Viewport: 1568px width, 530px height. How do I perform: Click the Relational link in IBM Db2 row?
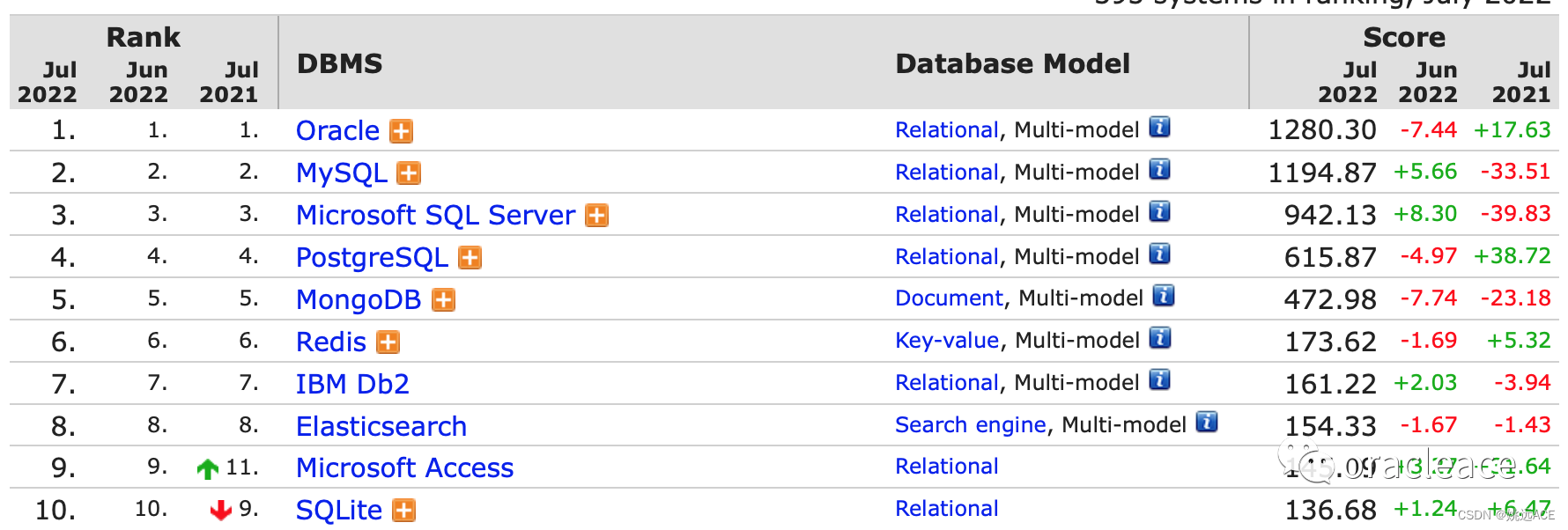point(947,383)
